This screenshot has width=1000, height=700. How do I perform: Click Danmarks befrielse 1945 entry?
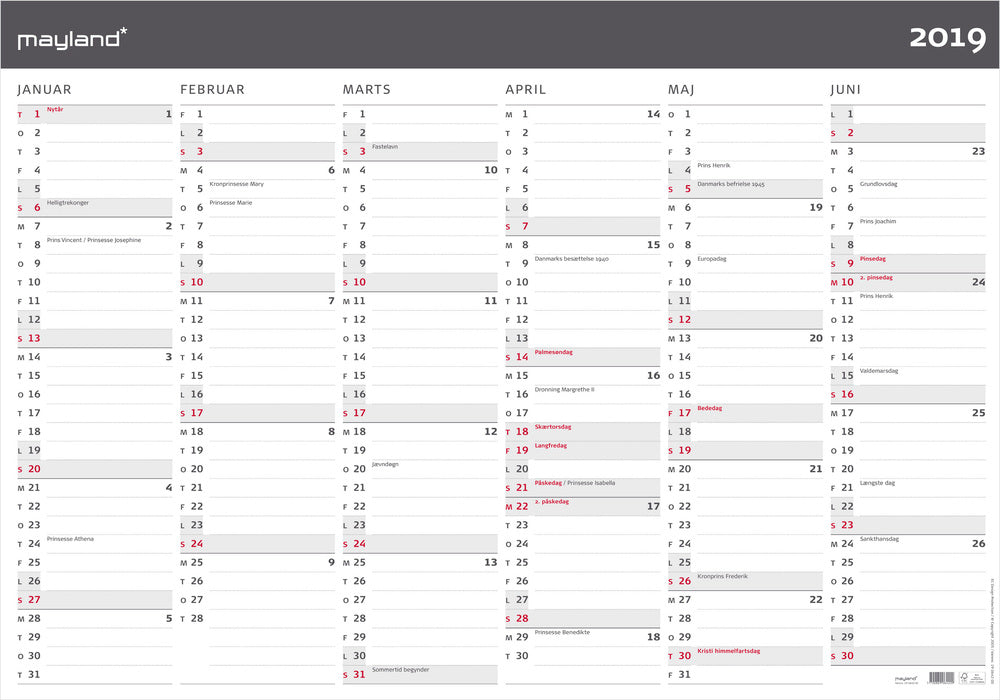(731, 184)
